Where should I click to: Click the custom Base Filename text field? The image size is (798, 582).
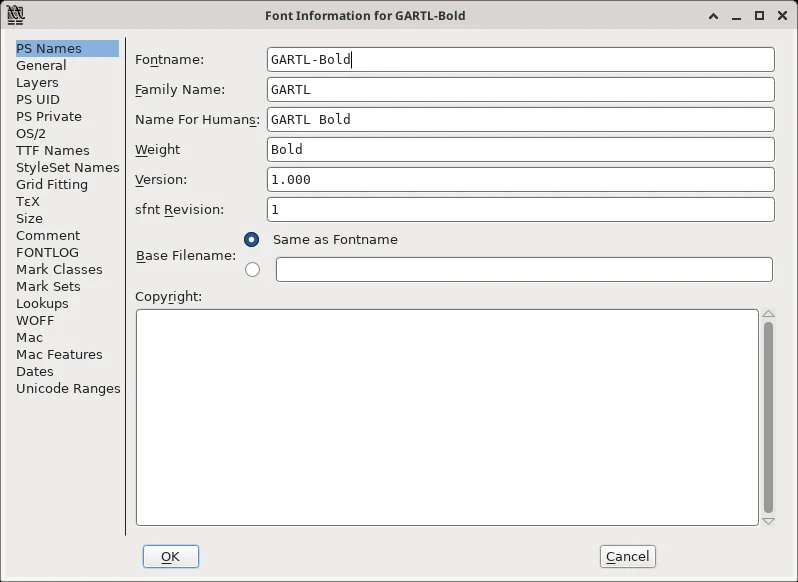(x=524, y=270)
